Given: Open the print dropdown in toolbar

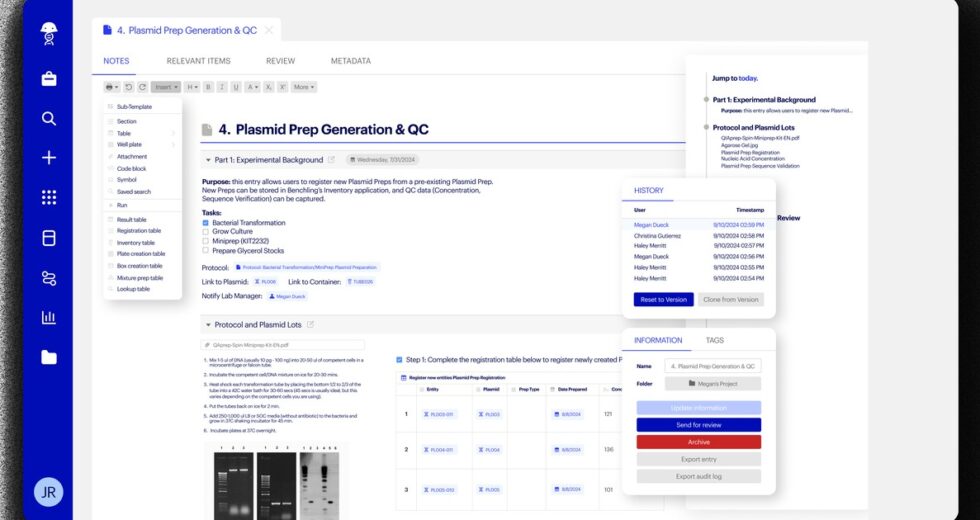Looking at the screenshot, I should [x=112, y=87].
